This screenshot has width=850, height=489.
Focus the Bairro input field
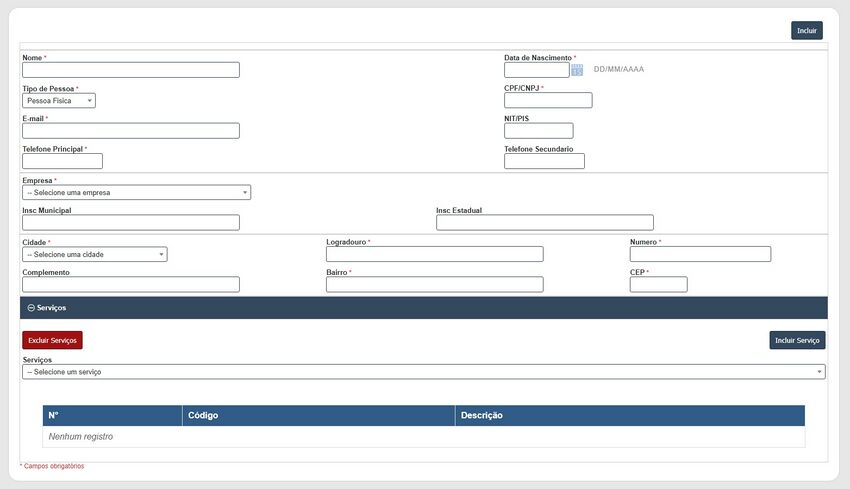[x=435, y=285]
